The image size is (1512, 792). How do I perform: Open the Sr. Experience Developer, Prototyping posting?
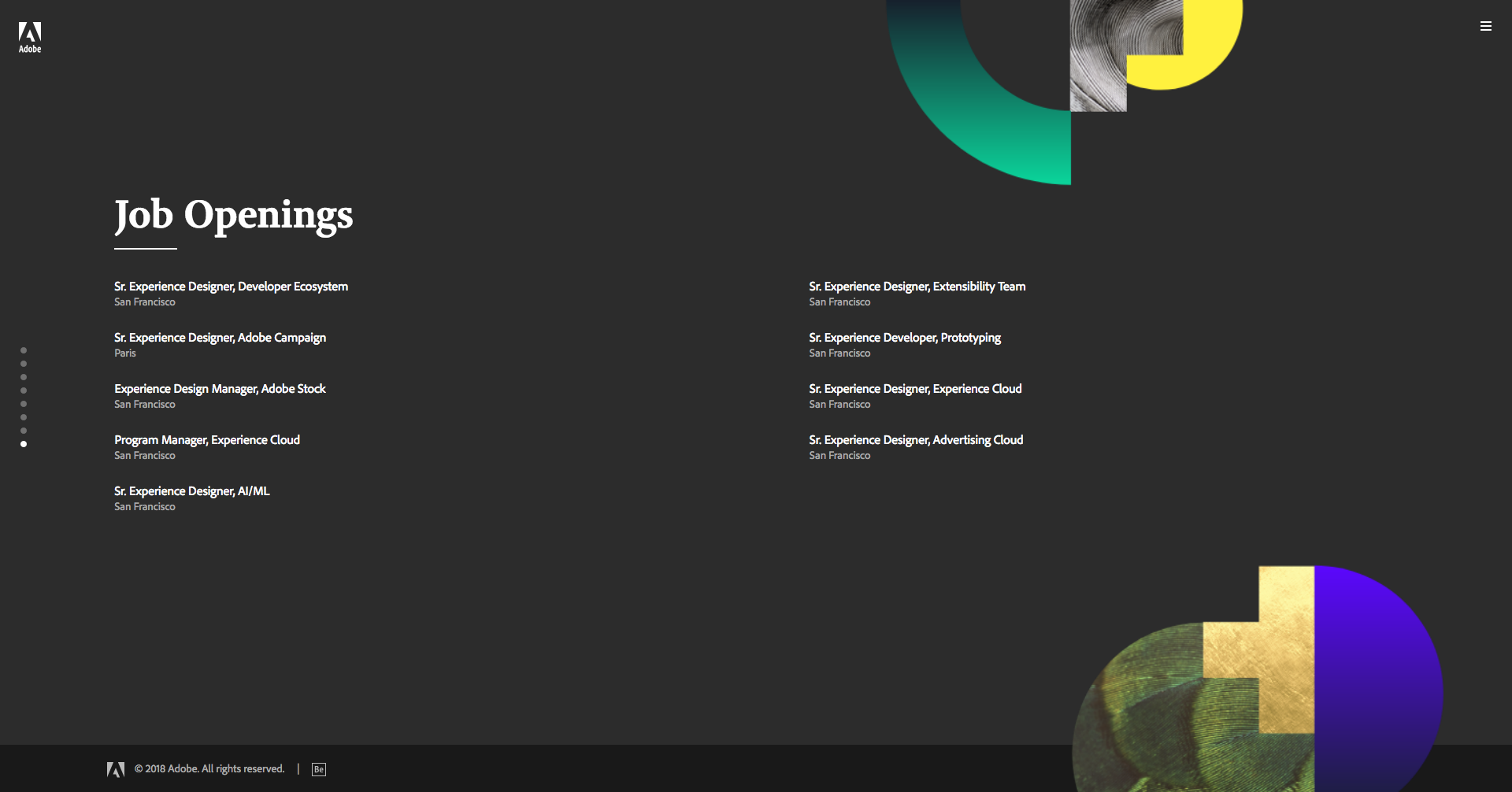[905, 338]
